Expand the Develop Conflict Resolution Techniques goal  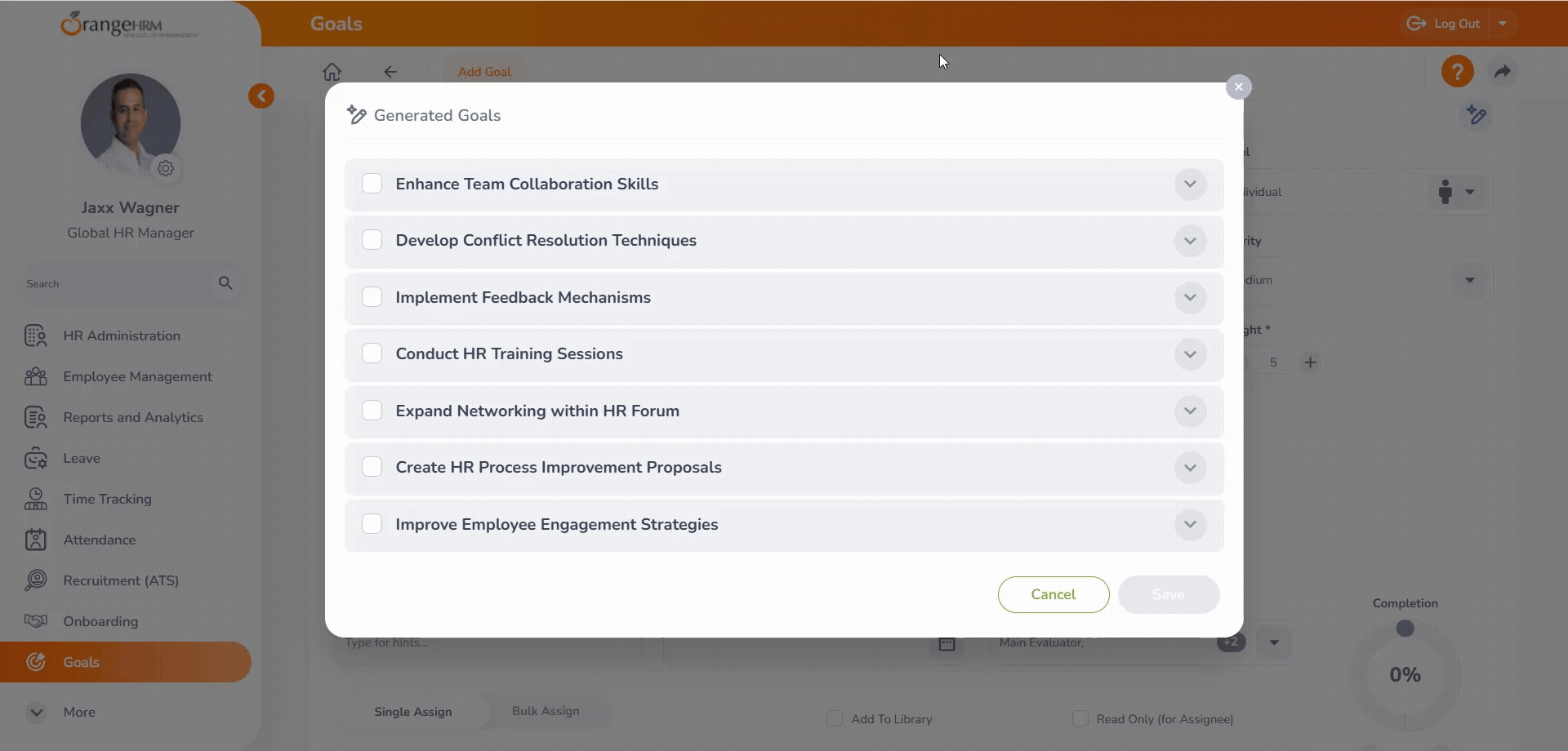[1190, 241]
